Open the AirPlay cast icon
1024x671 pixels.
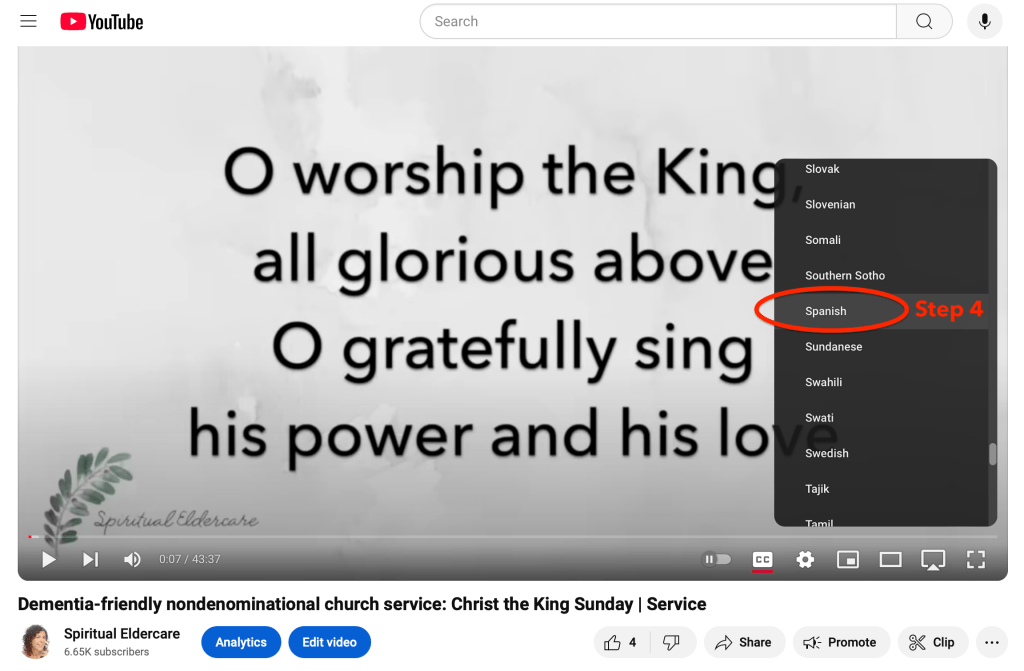(933, 560)
